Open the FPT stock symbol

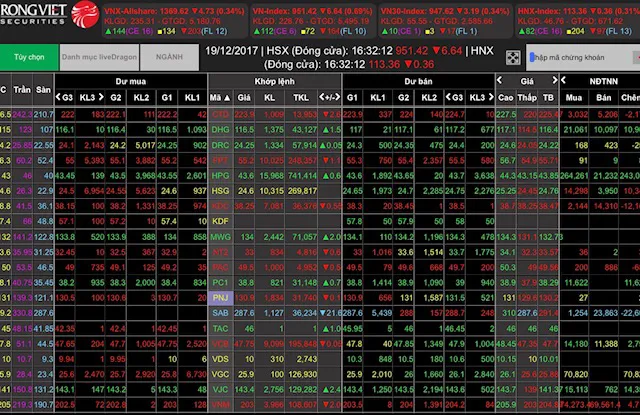[220, 159]
